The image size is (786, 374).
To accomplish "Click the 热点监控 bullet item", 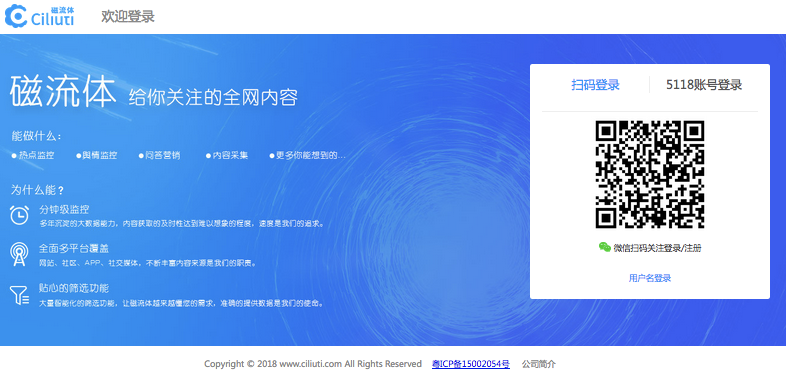I will click(33, 155).
